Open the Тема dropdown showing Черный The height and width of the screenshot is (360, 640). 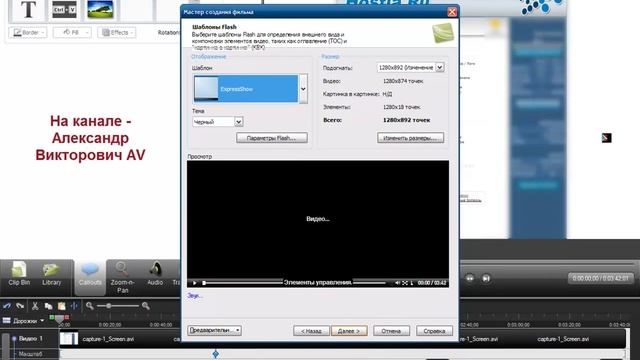(x=218, y=122)
